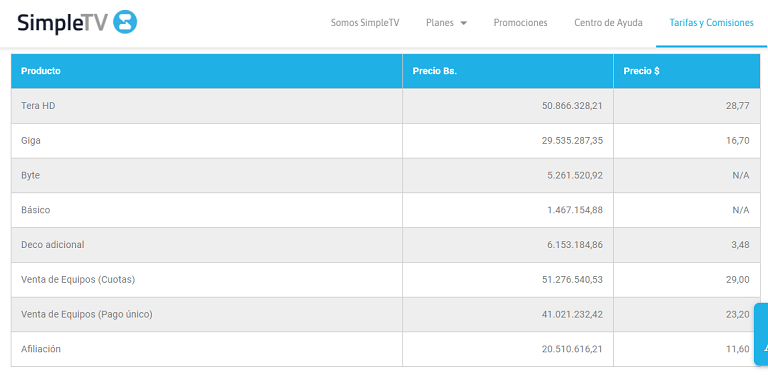Select the Tera HD product row
768x375 pixels.
[385, 106]
